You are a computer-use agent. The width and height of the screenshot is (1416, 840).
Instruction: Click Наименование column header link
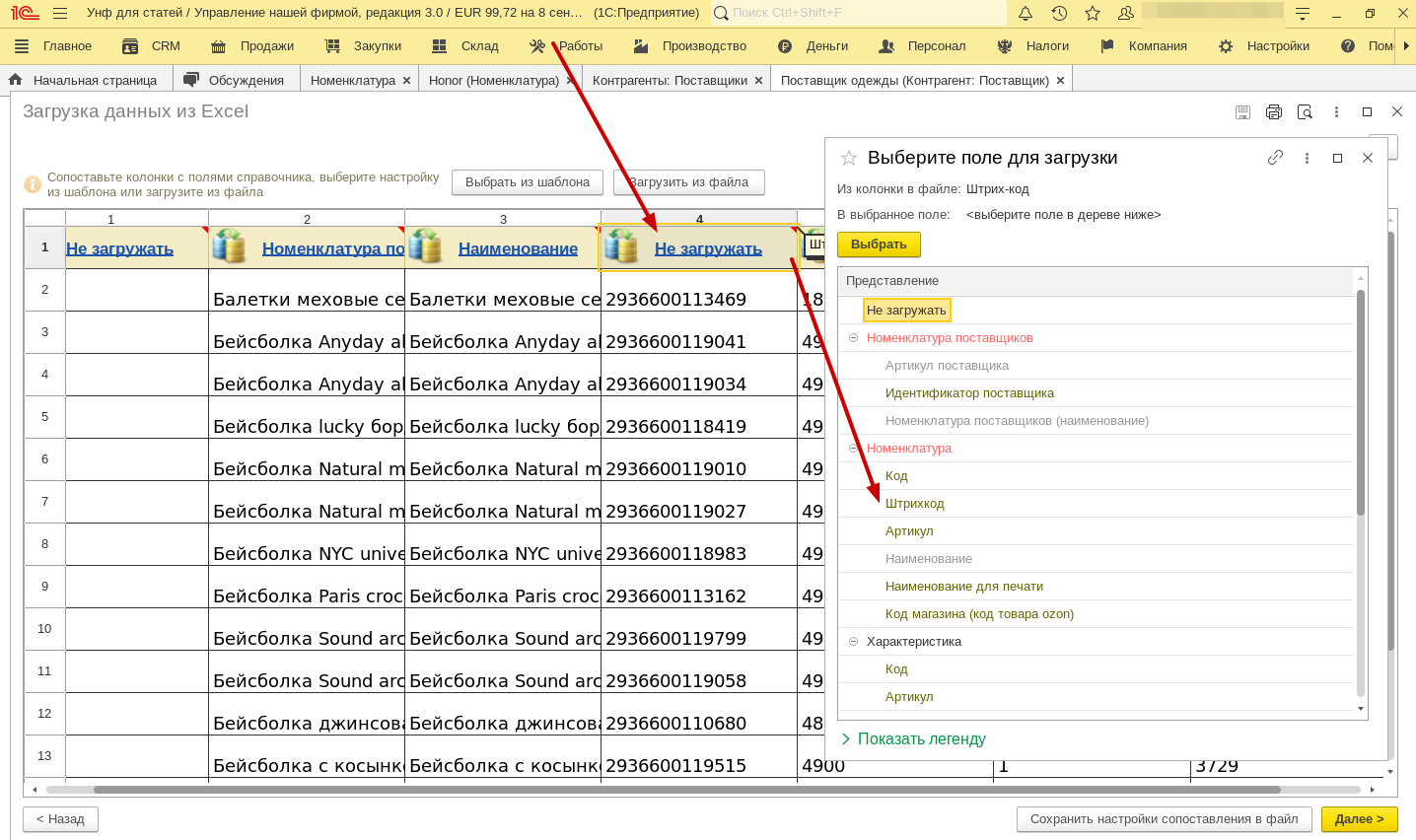click(518, 249)
